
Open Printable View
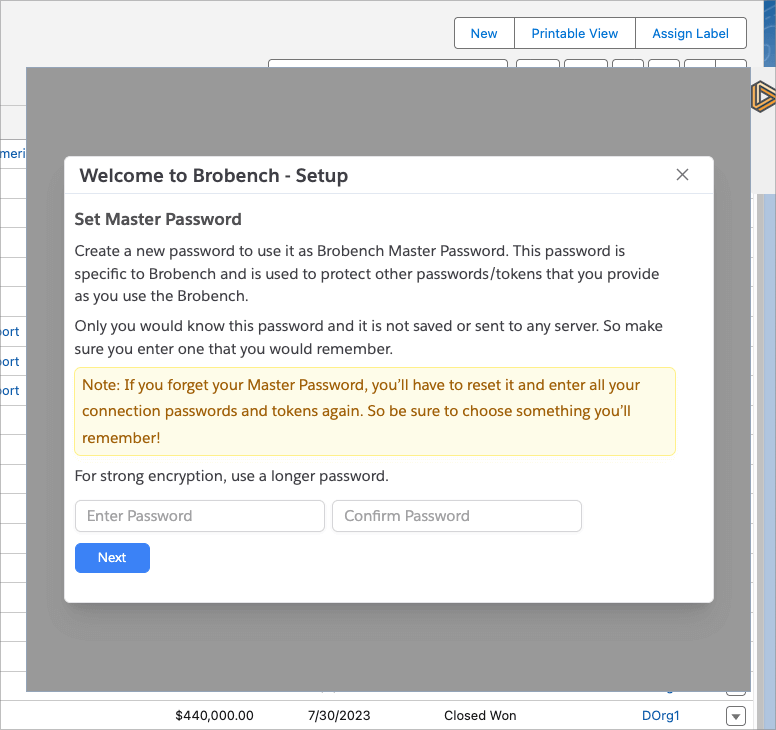[575, 33]
